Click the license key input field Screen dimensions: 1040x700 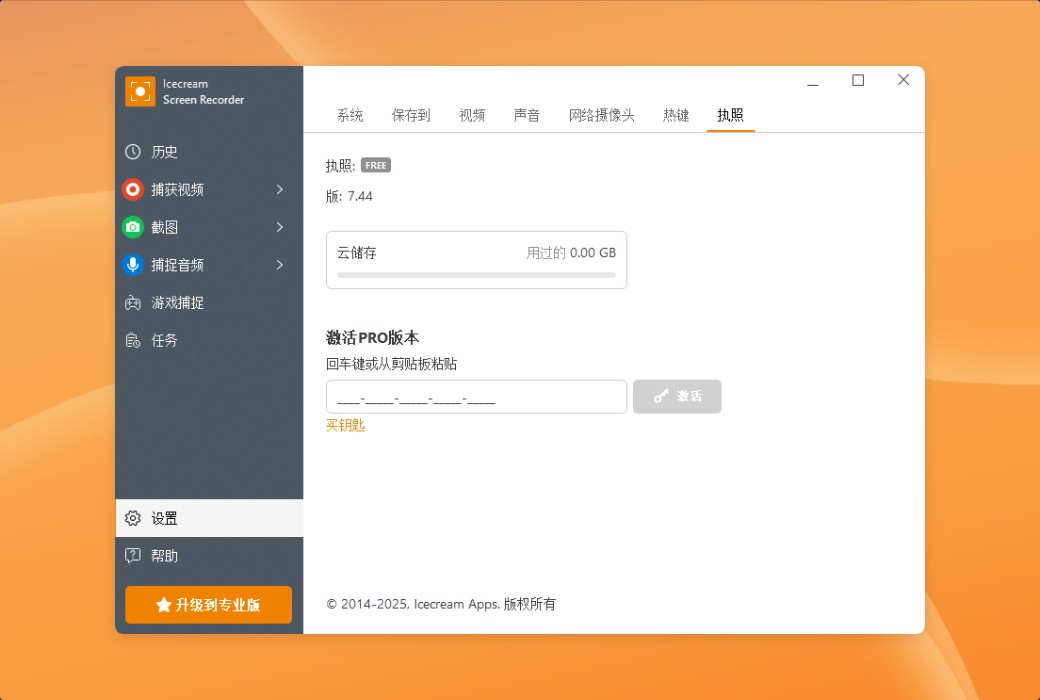tap(476, 396)
